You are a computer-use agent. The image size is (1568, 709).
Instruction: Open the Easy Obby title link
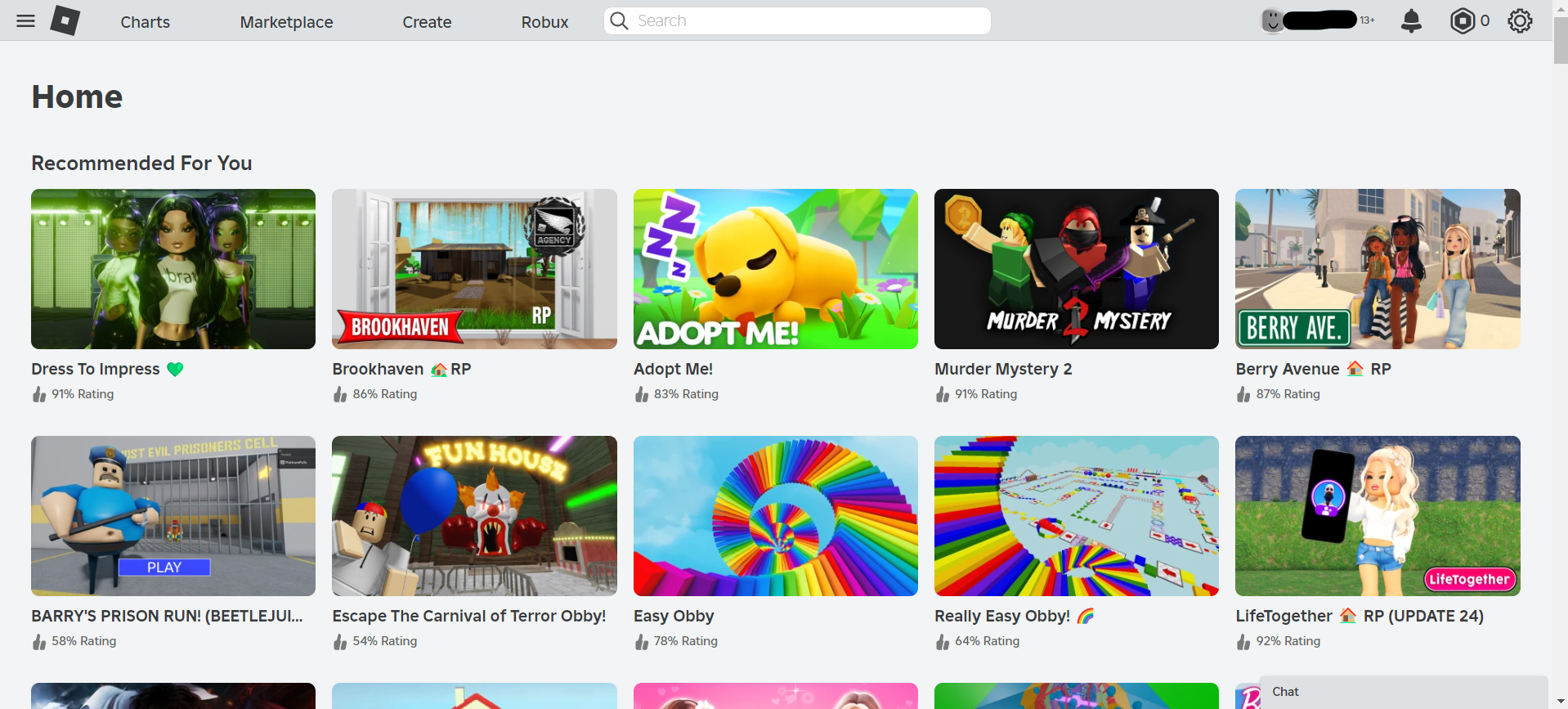coord(674,616)
